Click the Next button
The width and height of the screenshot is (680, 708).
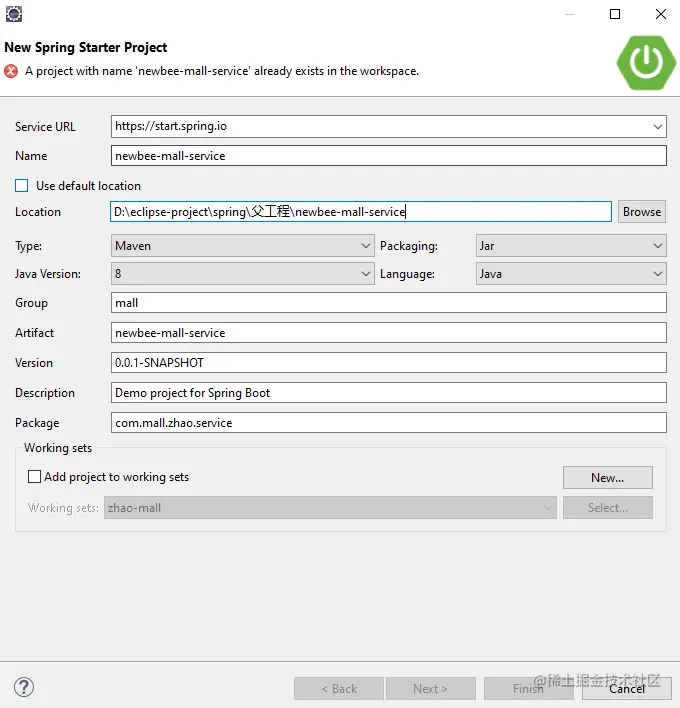(431, 689)
